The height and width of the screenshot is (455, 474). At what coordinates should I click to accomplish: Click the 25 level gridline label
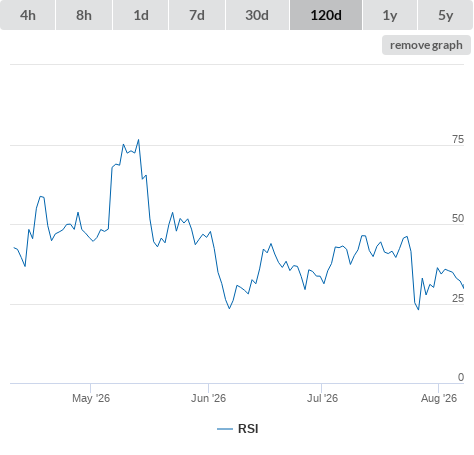(458, 298)
